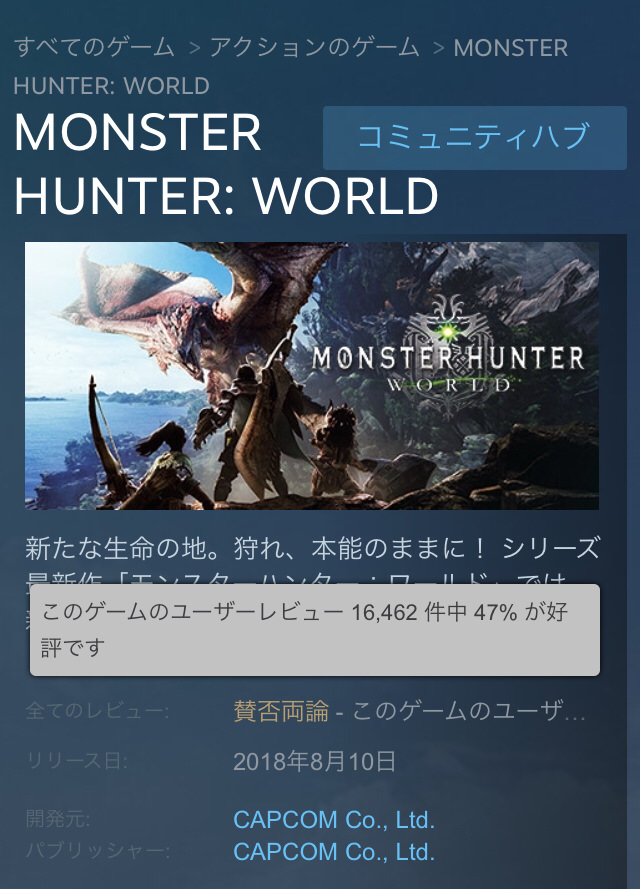
Task: Click the リリース日 label
Action: pyautogui.click(x=77, y=761)
